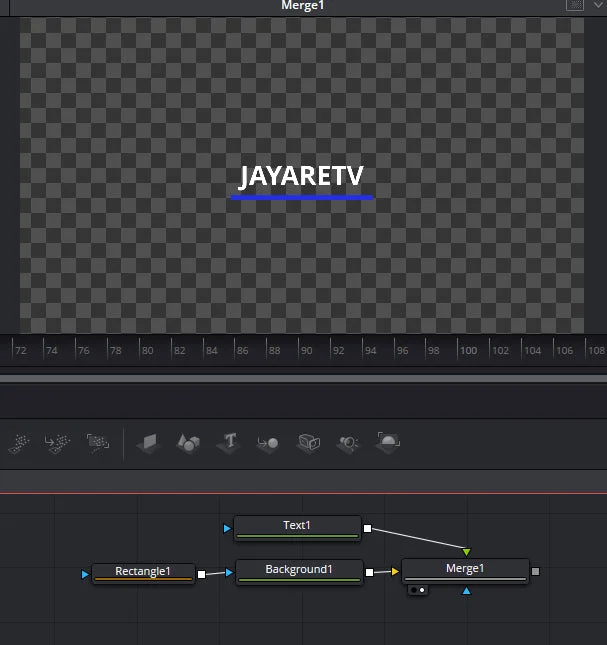Open the viewer options chevron menu

coord(598,5)
